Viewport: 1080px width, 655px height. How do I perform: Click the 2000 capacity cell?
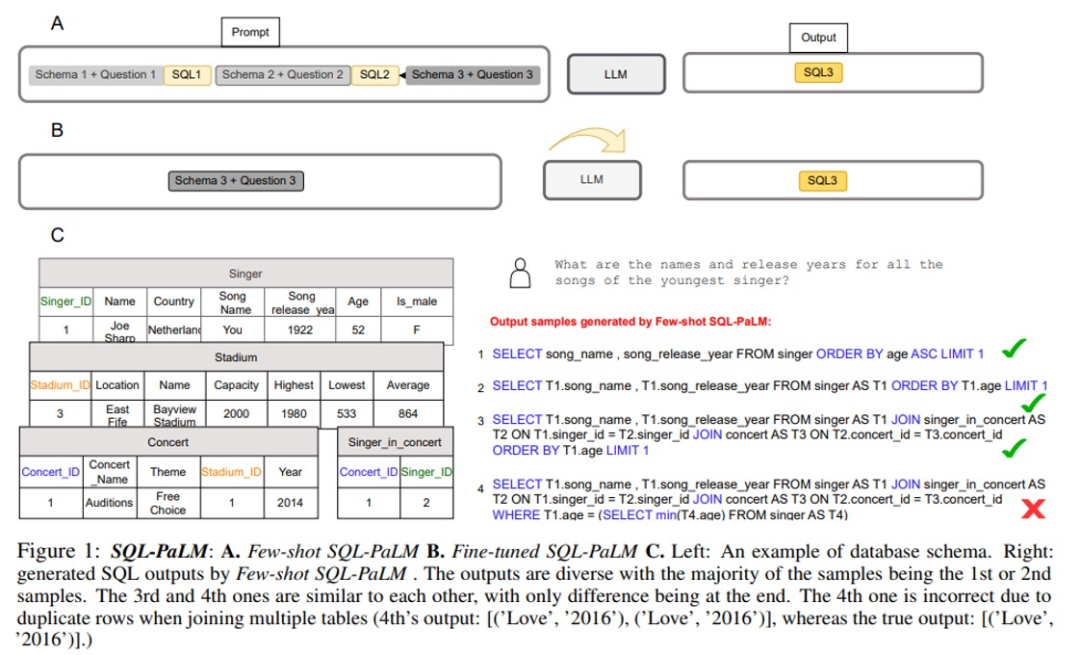pos(236,414)
